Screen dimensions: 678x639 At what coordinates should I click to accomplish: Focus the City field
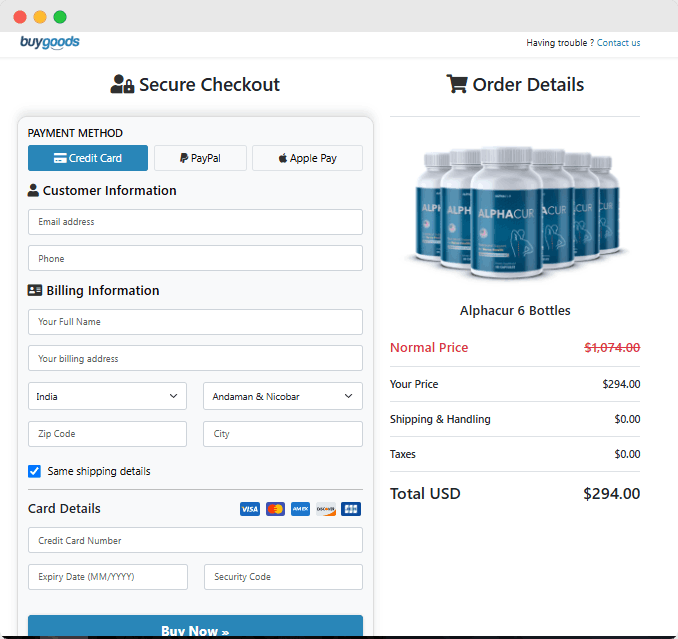pos(283,434)
